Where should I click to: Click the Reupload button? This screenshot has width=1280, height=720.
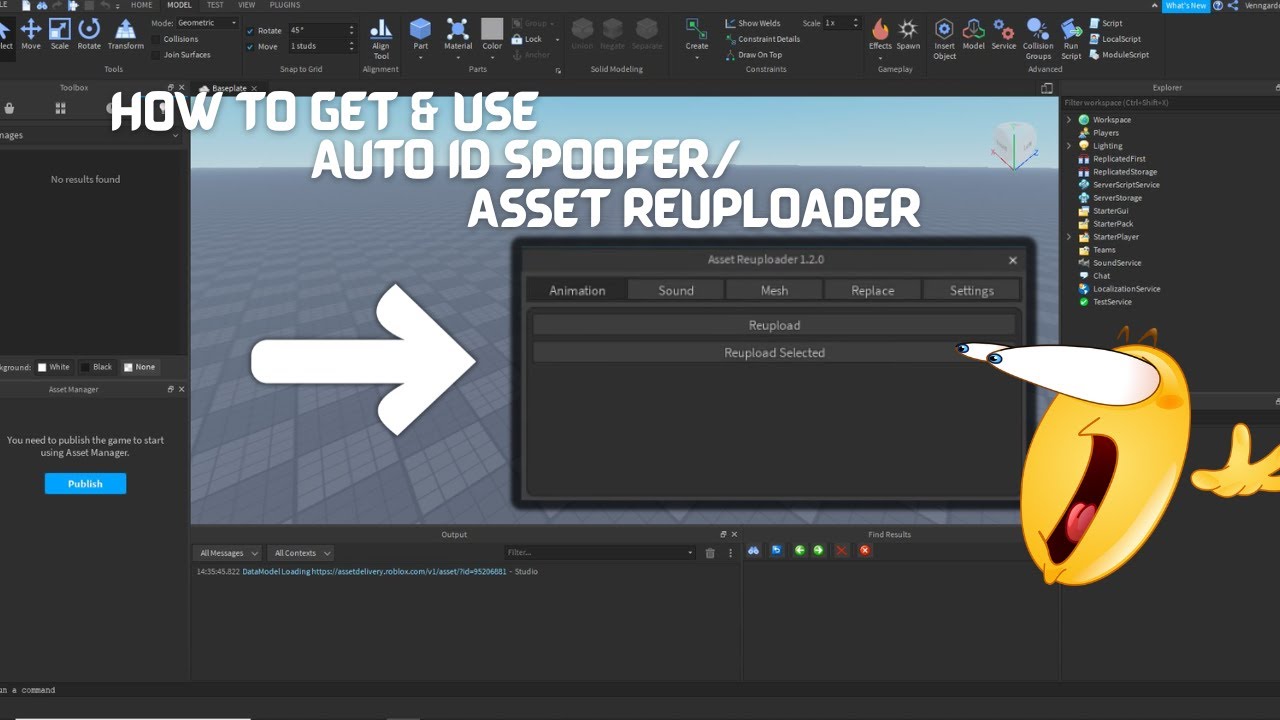pyautogui.click(x=774, y=325)
